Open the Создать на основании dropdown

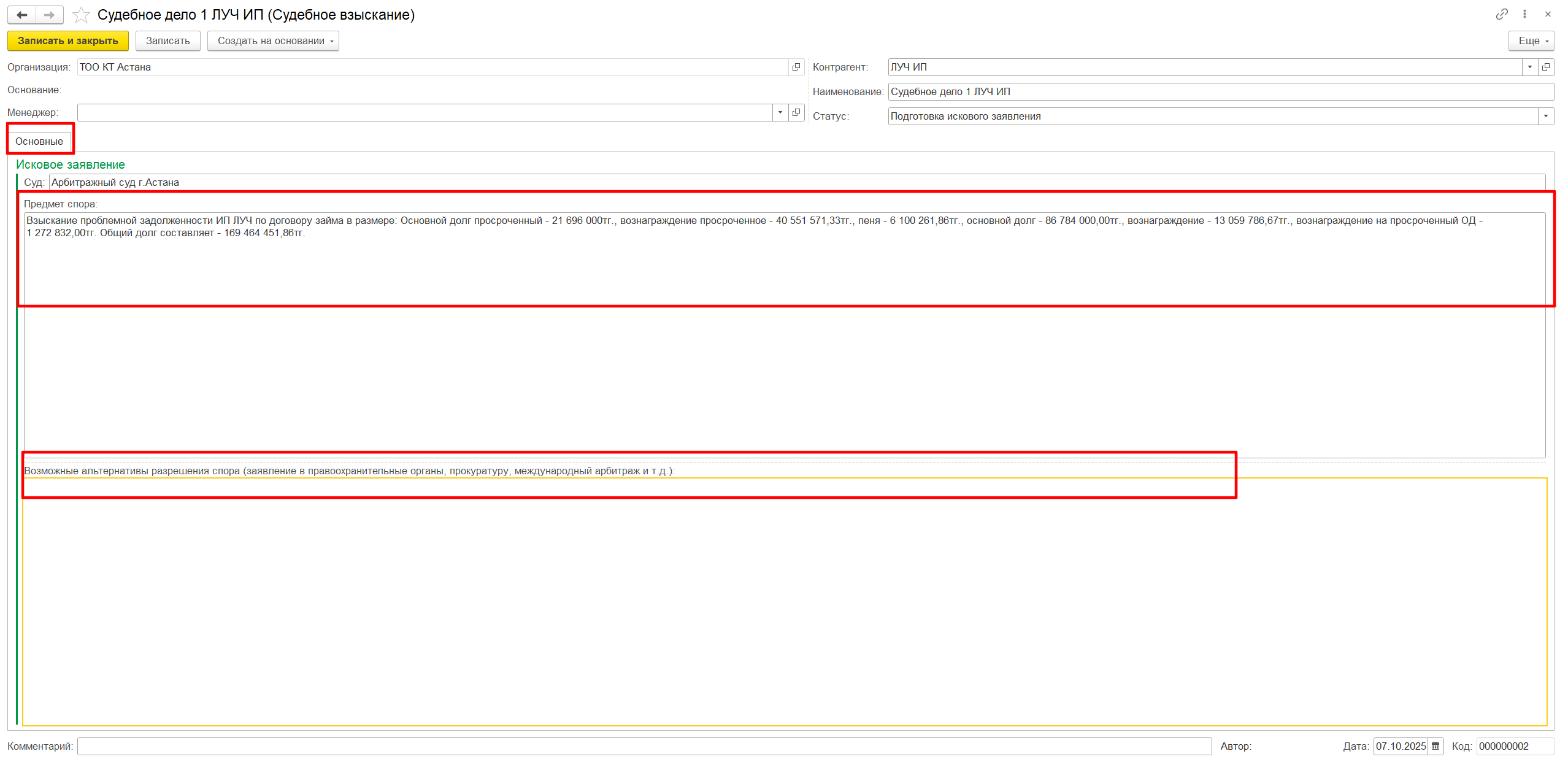[273, 41]
